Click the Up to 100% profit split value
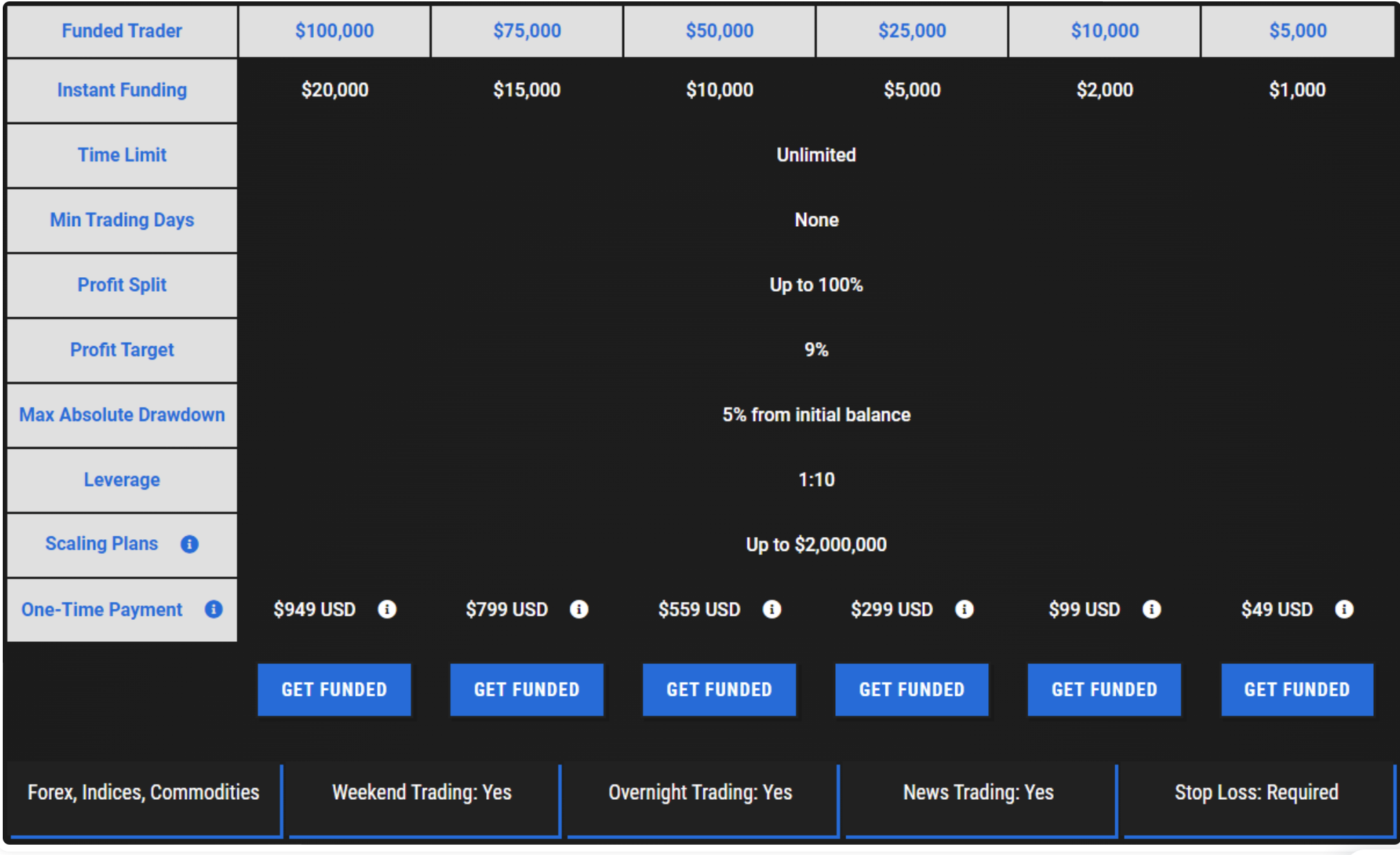This screenshot has width=1400, height=855. click(x=817, y=285)
